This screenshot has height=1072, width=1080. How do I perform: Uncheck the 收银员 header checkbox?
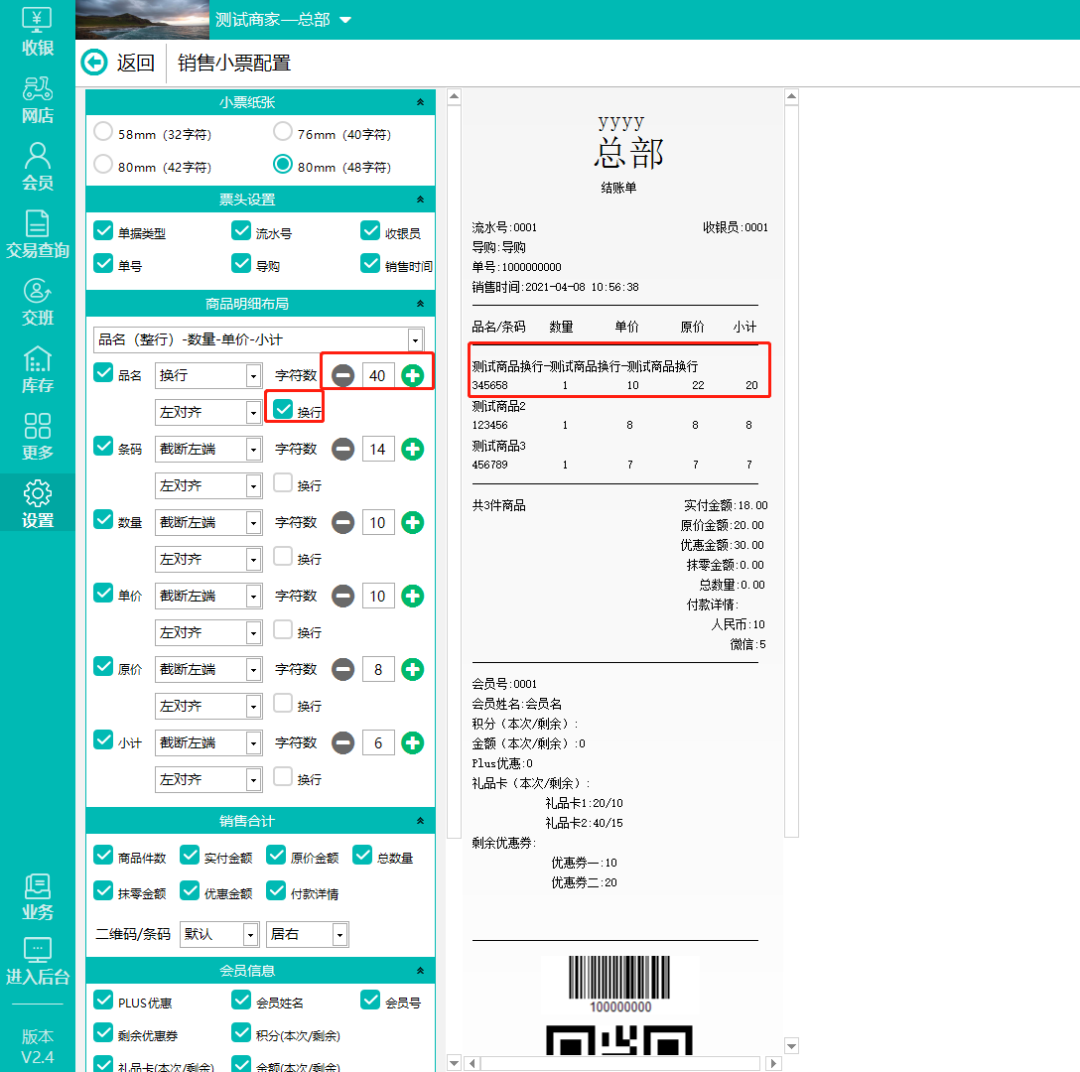[371, 231]
